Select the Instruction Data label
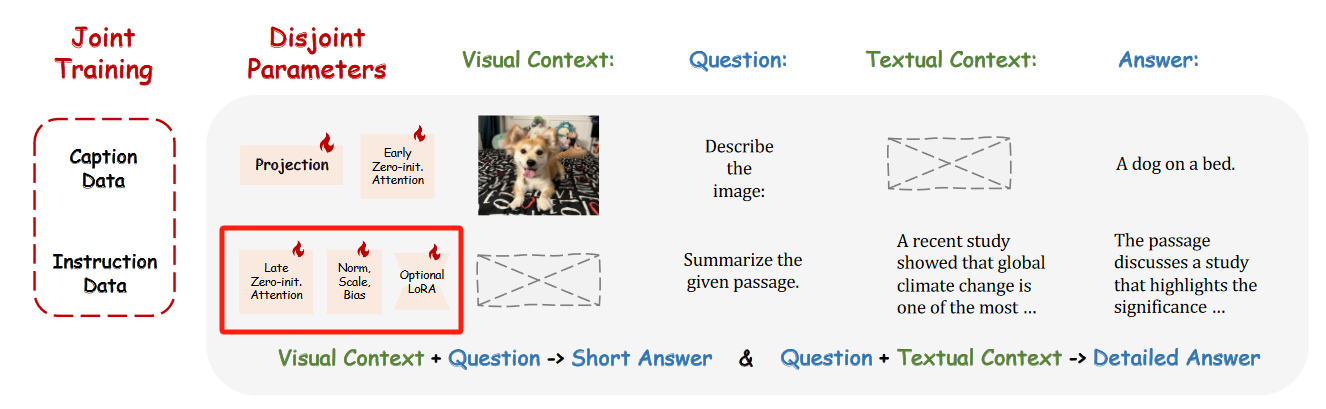Image resolution: width=1326 pixels, height=409 pixels. [x=104, y=273]
